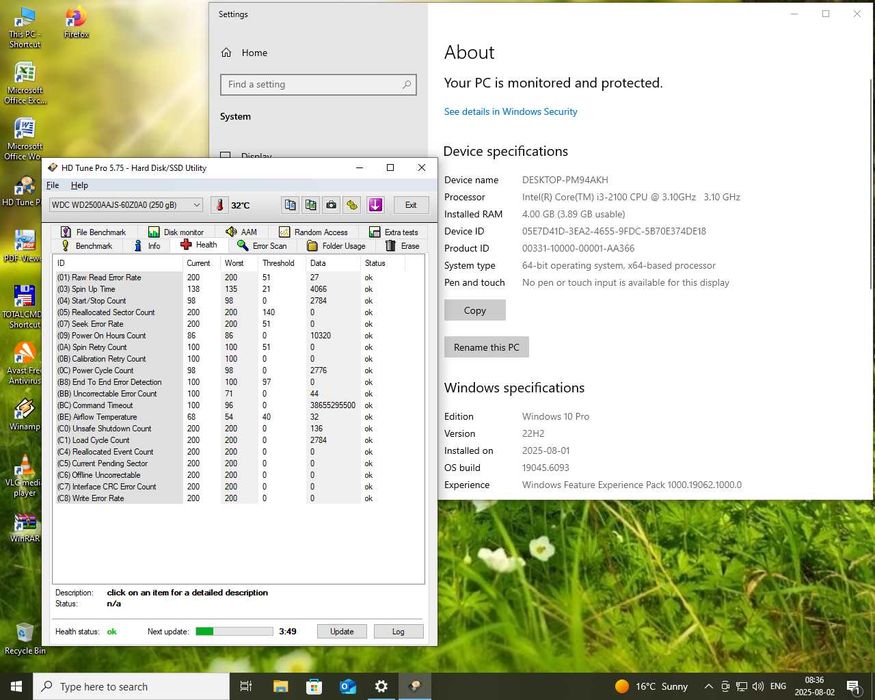Select the Avast Free Antivirus desktop icon

pos(23,363)
